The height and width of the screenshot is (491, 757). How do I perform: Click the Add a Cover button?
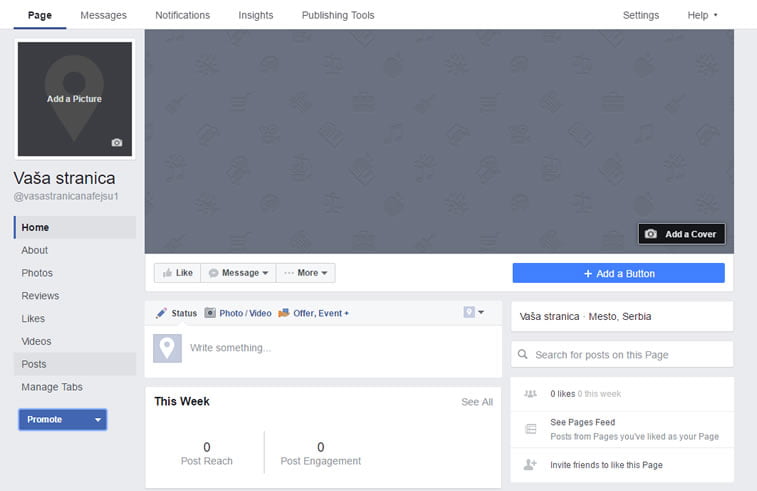[681, 234]
